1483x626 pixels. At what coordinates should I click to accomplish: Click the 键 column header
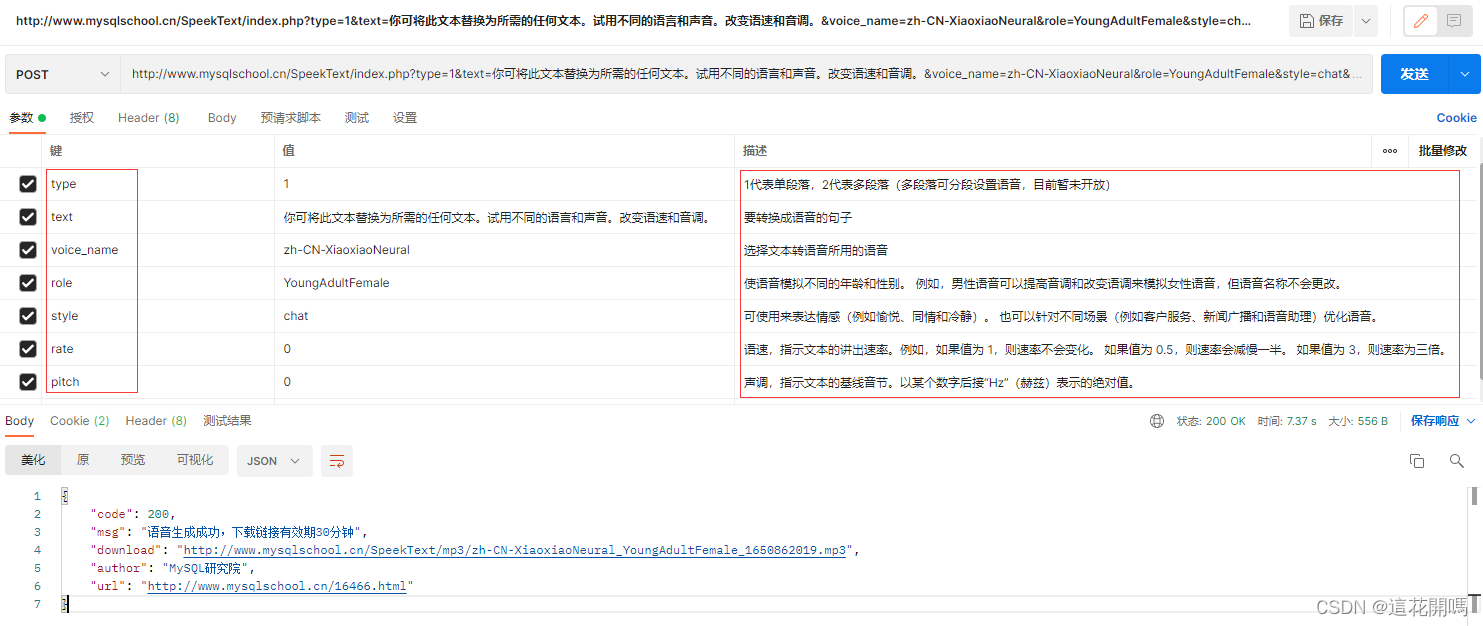point(158,151)
